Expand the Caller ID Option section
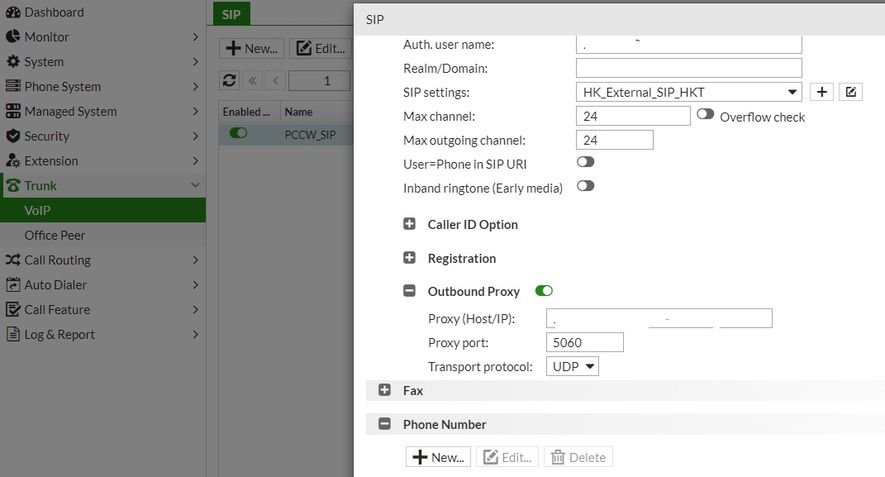 click(409, 224)
